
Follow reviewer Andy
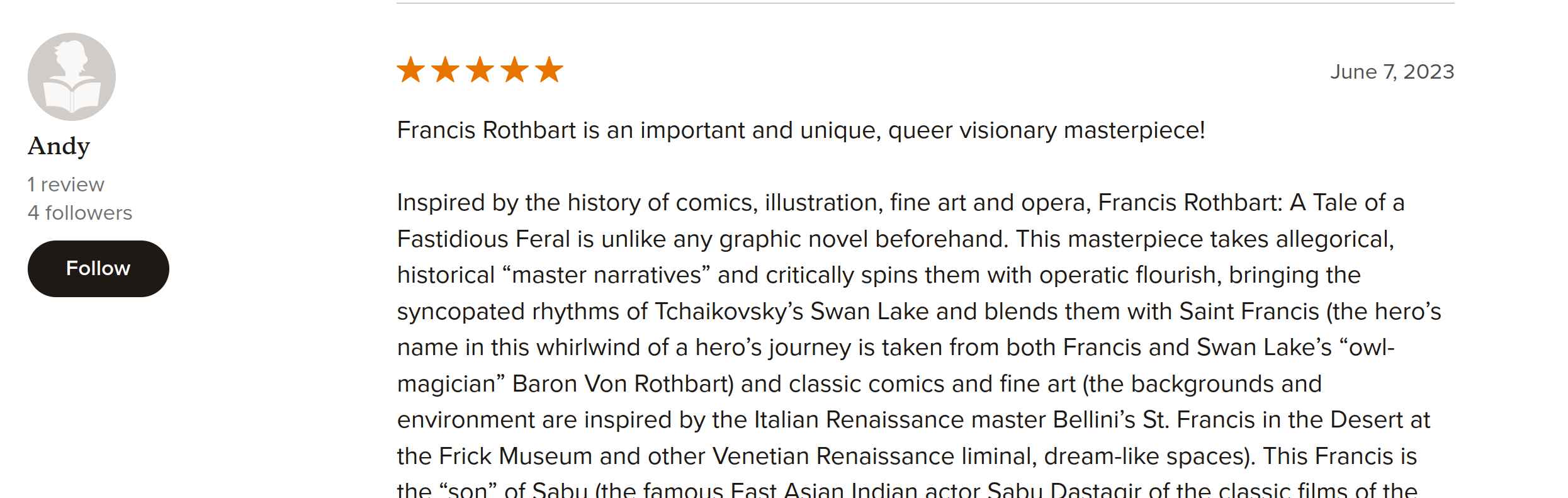(x=98, y=269)
